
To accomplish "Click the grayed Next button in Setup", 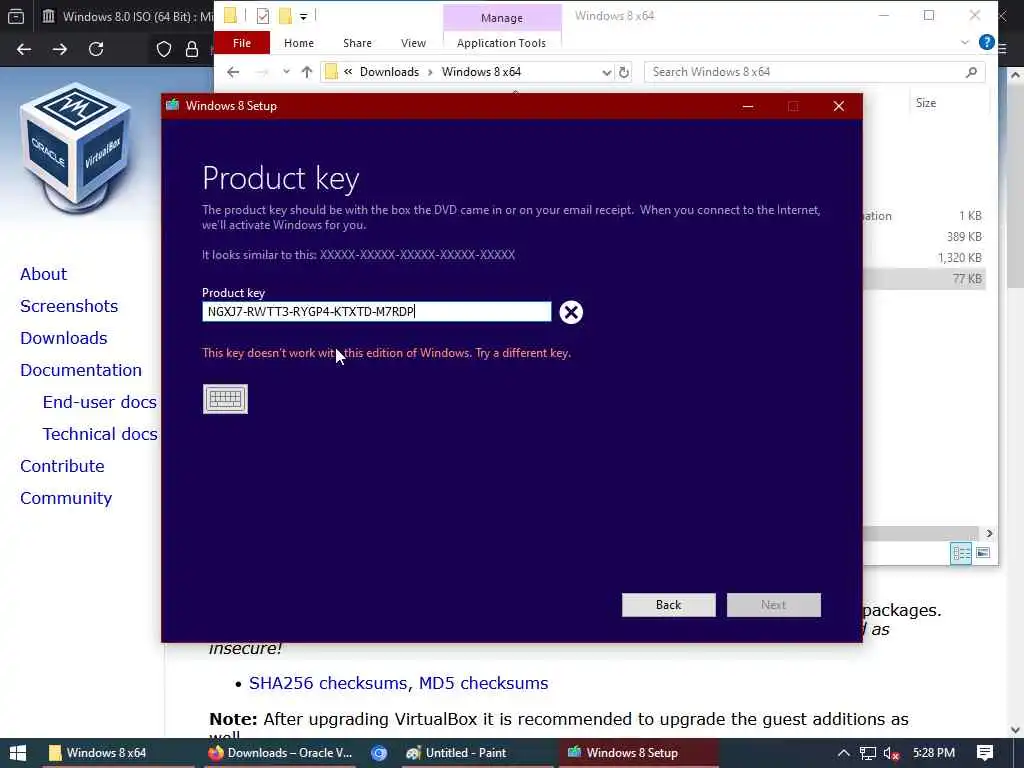I will (774, 605).
